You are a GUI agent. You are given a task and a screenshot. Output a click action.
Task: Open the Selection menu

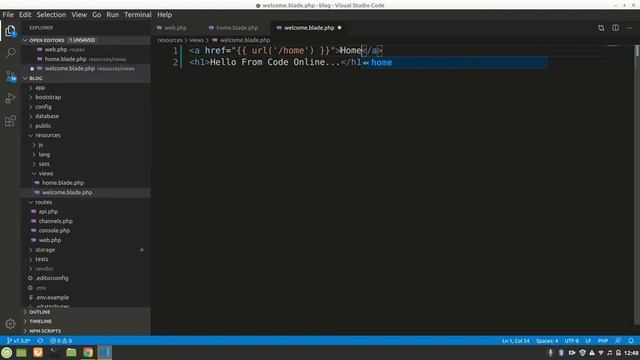(51, 15)
